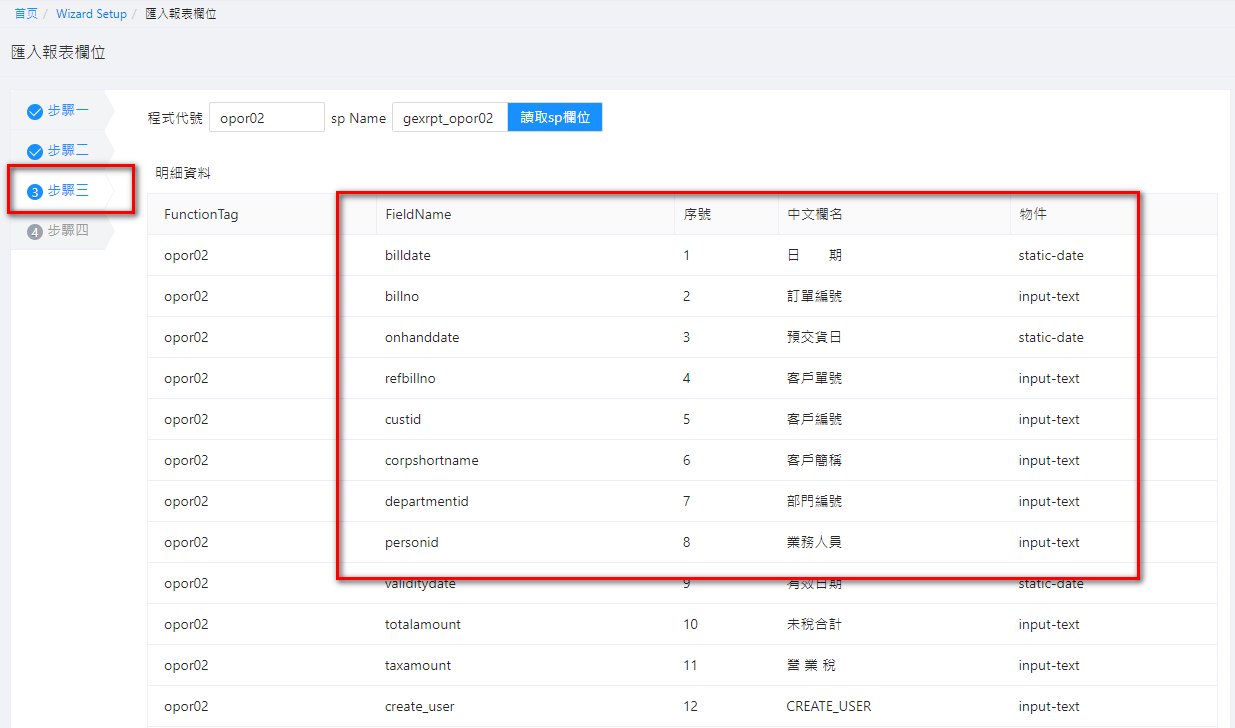Open the Wizard Setup breadcrumb link
Screen dimensions: 1235x728
(x=91, y=14)
